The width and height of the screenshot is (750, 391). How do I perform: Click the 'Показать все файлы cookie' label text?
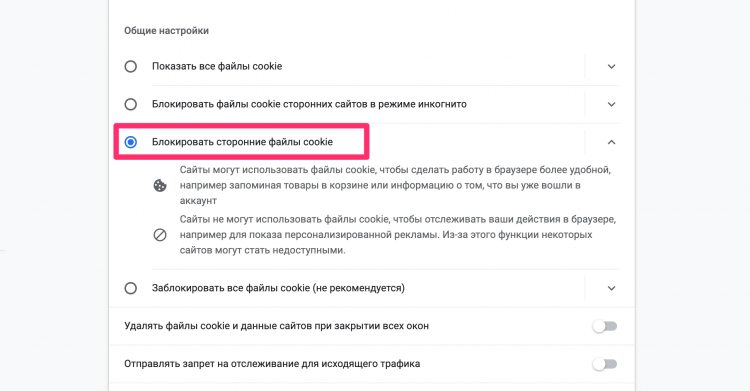point(217,67)
